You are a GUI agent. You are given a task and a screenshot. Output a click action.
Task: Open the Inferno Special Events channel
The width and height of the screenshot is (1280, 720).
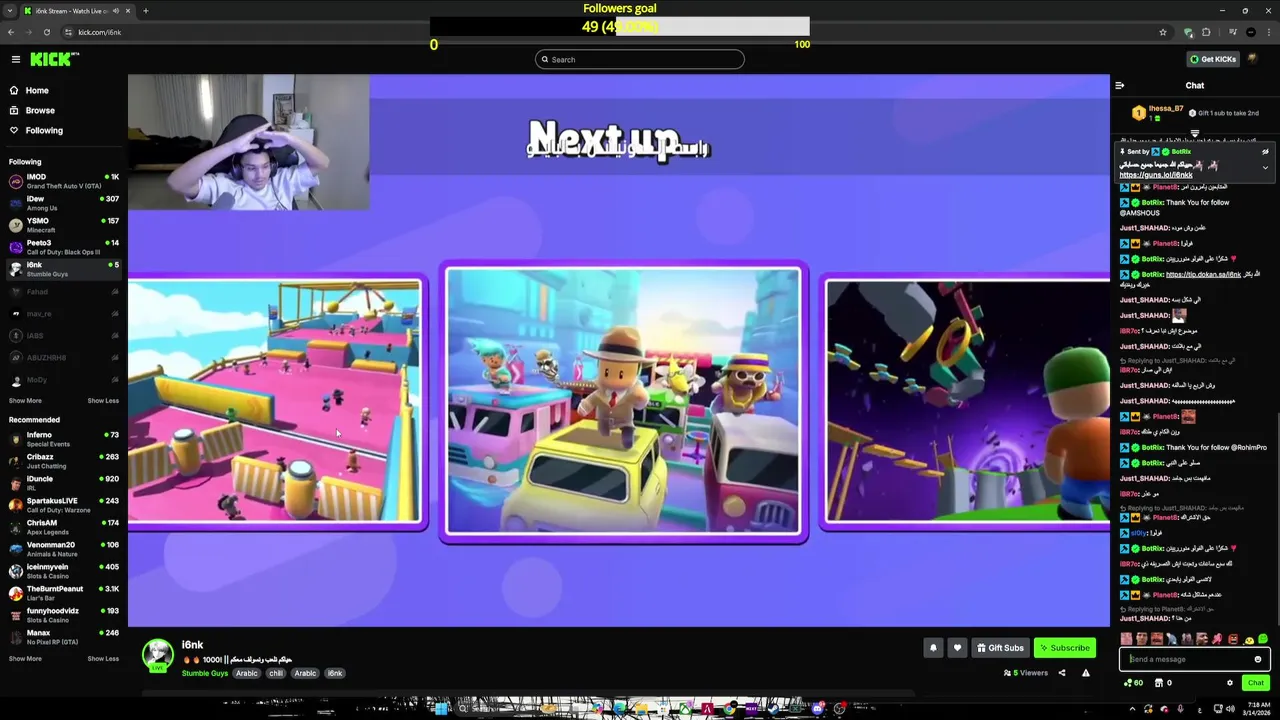coord(64,439)
